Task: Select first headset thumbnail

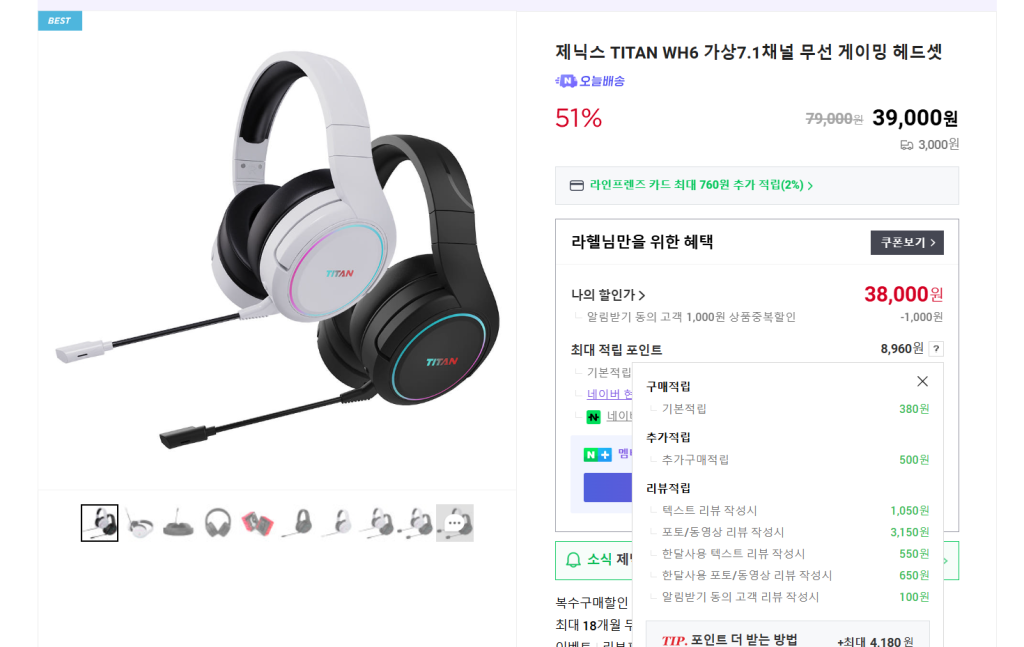Action: [100, 523]
